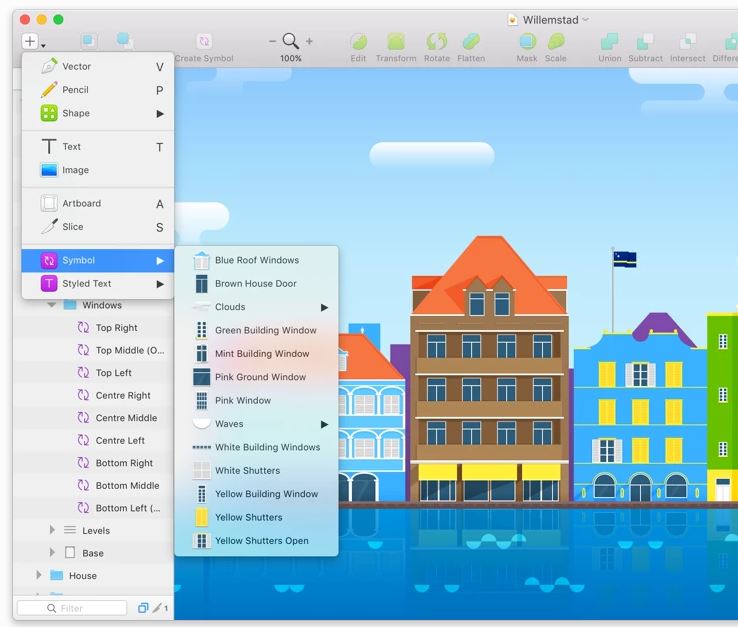Select the Centre Right symbol layer
Image resolution: width=738 pixels, height=627 pixels.
94,395
